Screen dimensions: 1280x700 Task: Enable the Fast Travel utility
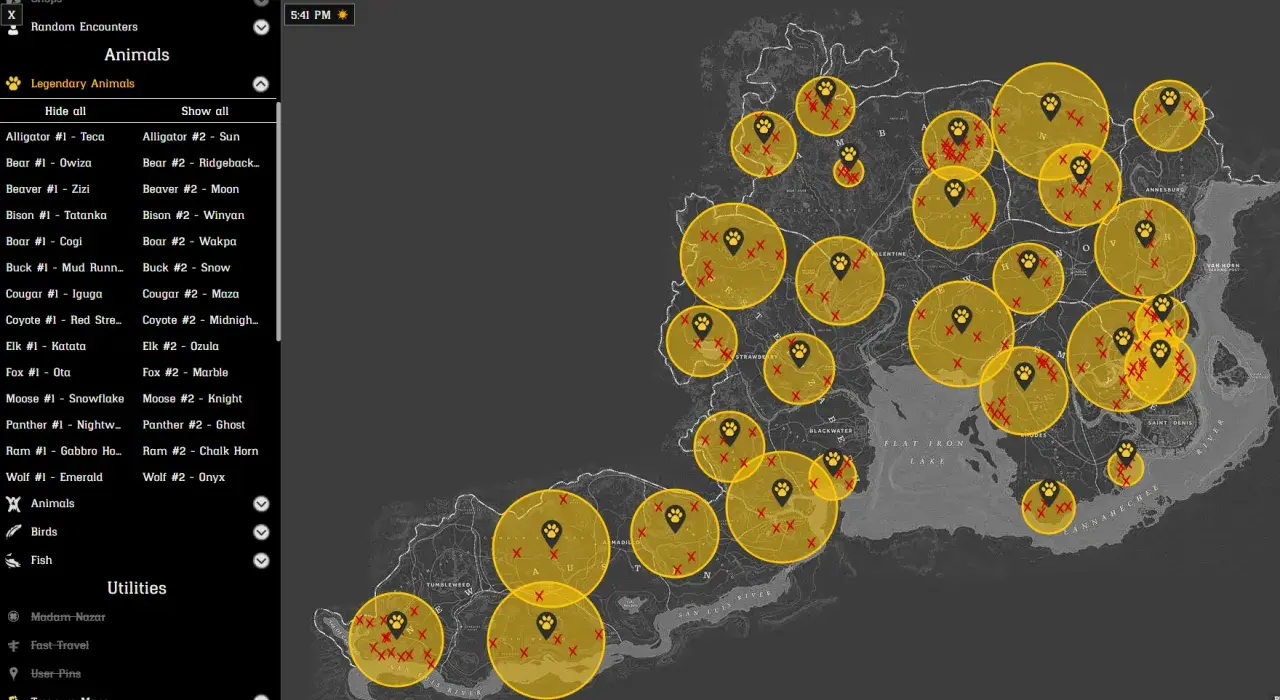[60, 645]
